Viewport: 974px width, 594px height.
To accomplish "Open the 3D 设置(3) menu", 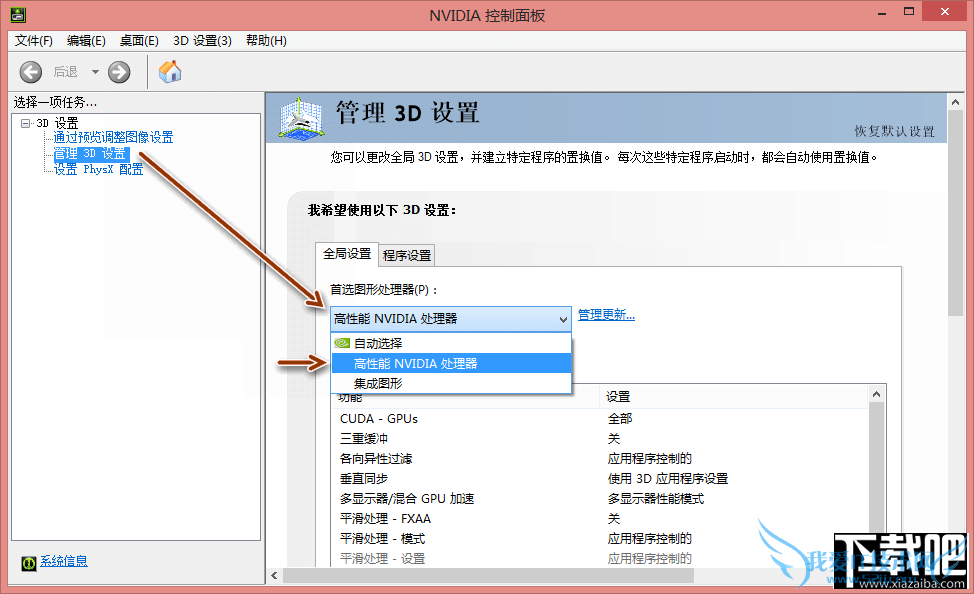I will pos(203,40).
